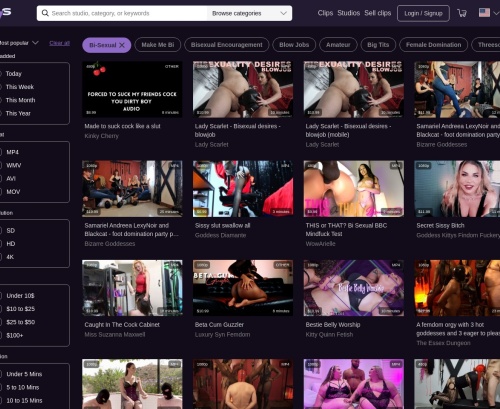Open the Bestie Belly Worship clip title
This screenshot has width=500, height=409.
click(x=333, y=325)
